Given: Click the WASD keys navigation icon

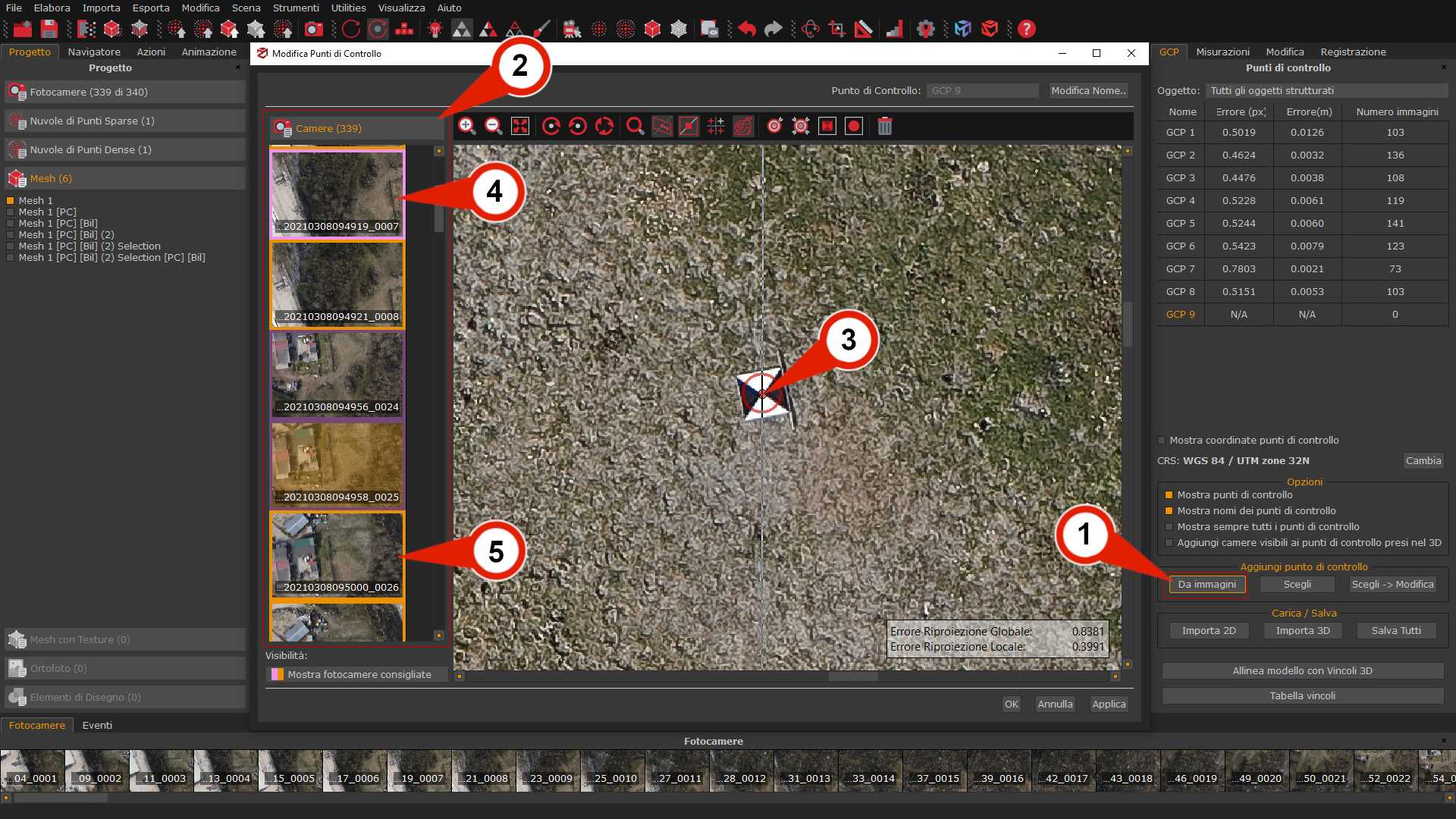Looking at the screenshot, I should pos(404,29).
